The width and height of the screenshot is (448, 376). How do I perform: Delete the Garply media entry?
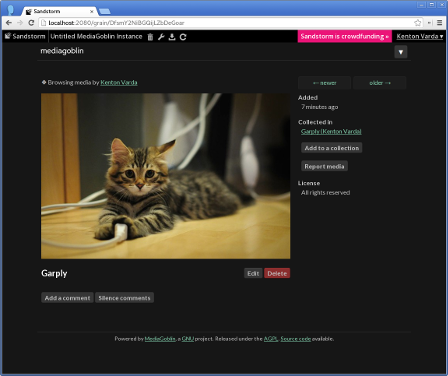click(x=277, y=273)
